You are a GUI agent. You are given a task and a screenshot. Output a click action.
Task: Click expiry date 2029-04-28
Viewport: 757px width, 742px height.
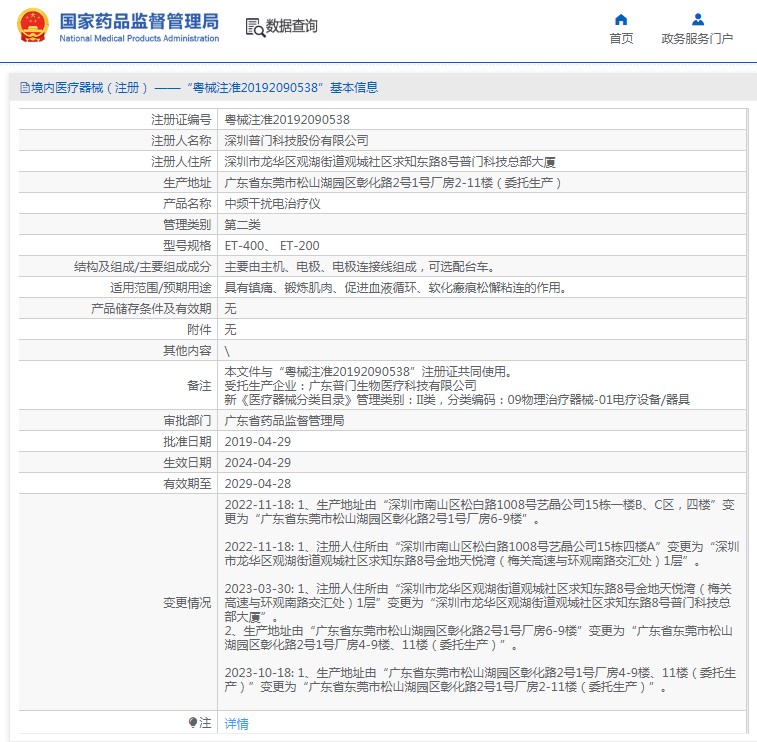pos(258,484)
